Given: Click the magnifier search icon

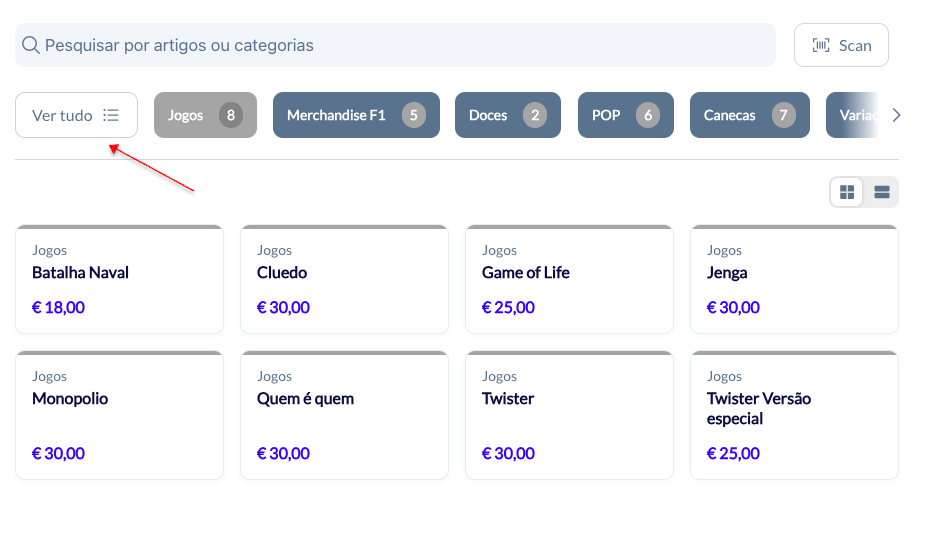Looking at the screenshot, I should pyautogui.click(x=31, y=45).
